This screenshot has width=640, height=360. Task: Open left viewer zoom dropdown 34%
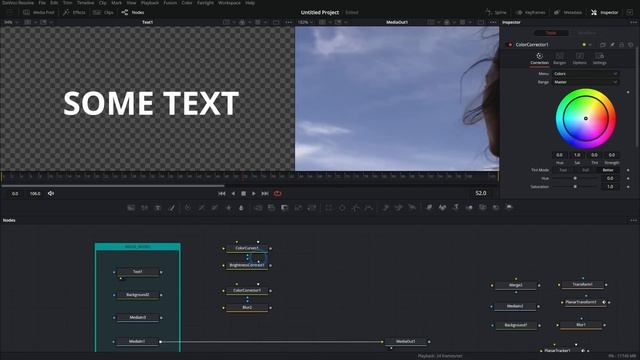(11, 22)
